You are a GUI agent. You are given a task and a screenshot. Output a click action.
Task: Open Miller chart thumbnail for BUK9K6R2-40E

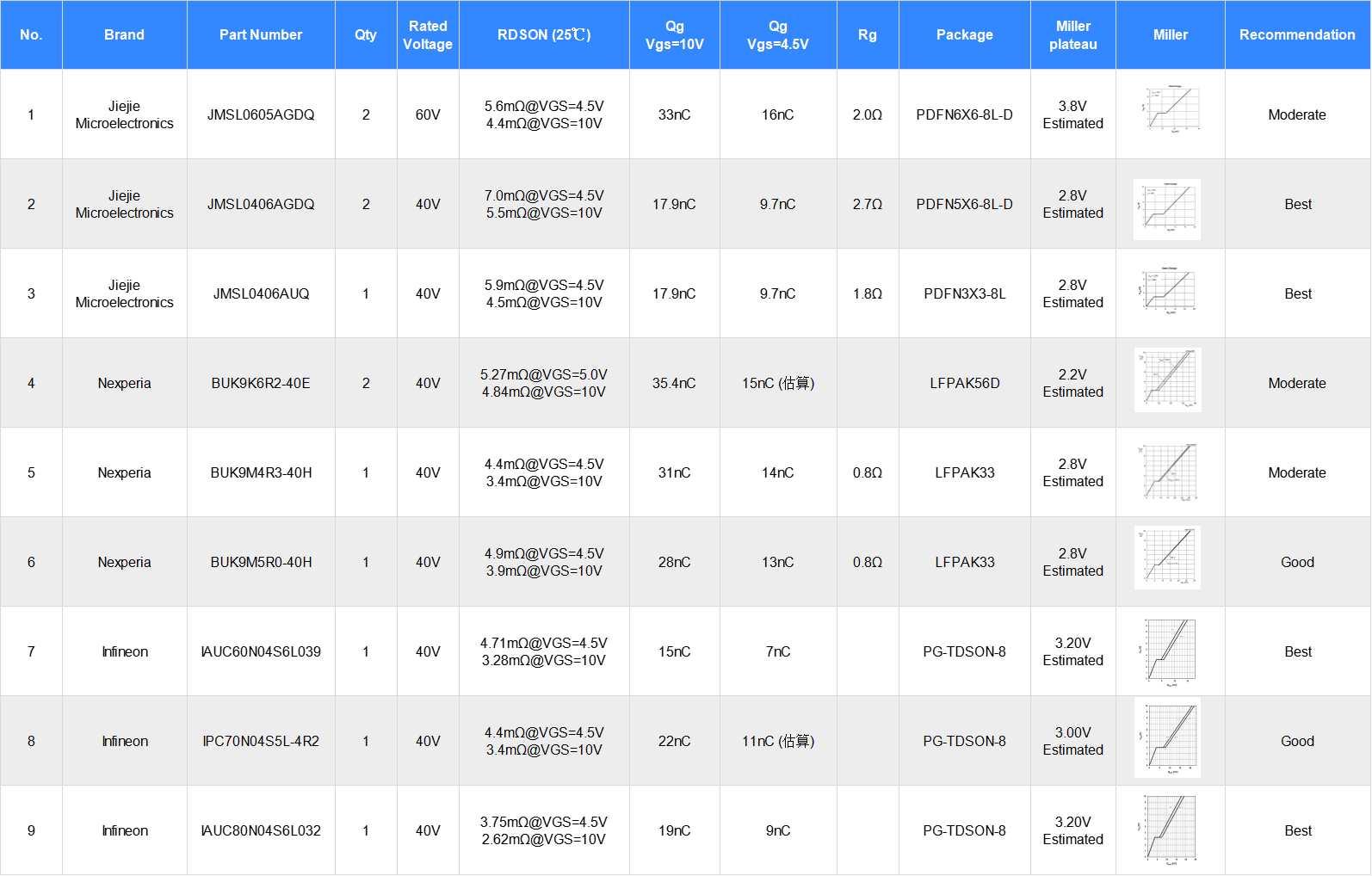(1168, 379)
